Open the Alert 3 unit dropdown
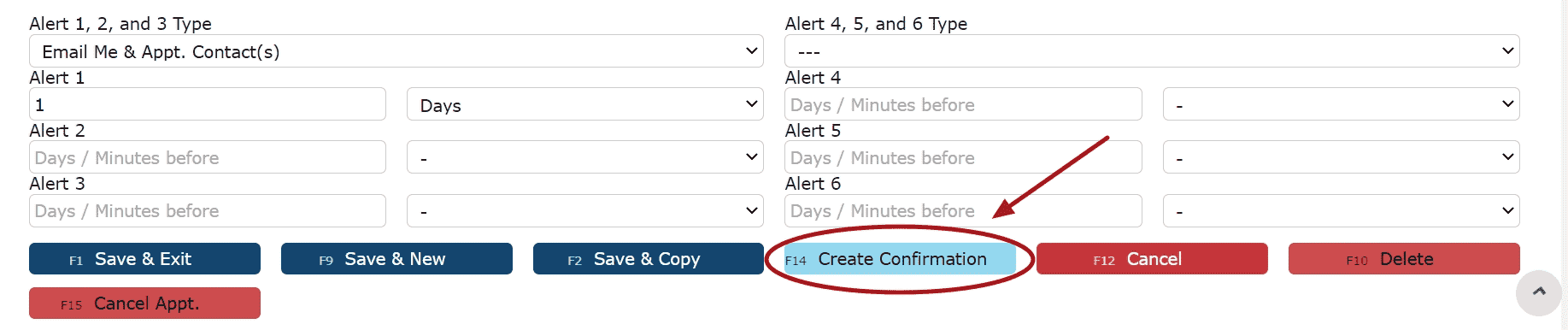 [585, 210]
